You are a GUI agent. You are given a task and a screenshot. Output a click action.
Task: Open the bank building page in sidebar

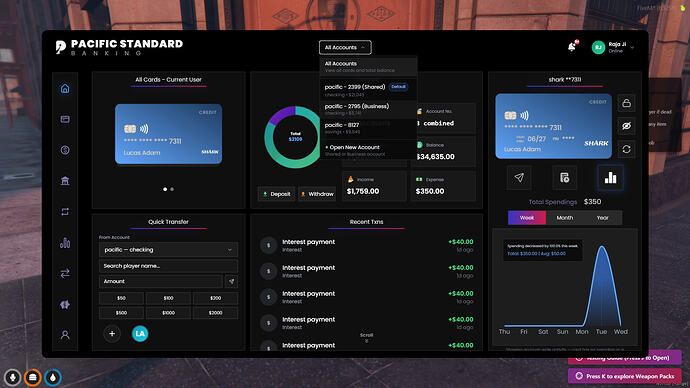pyautogui.click(x=65, y=181)
